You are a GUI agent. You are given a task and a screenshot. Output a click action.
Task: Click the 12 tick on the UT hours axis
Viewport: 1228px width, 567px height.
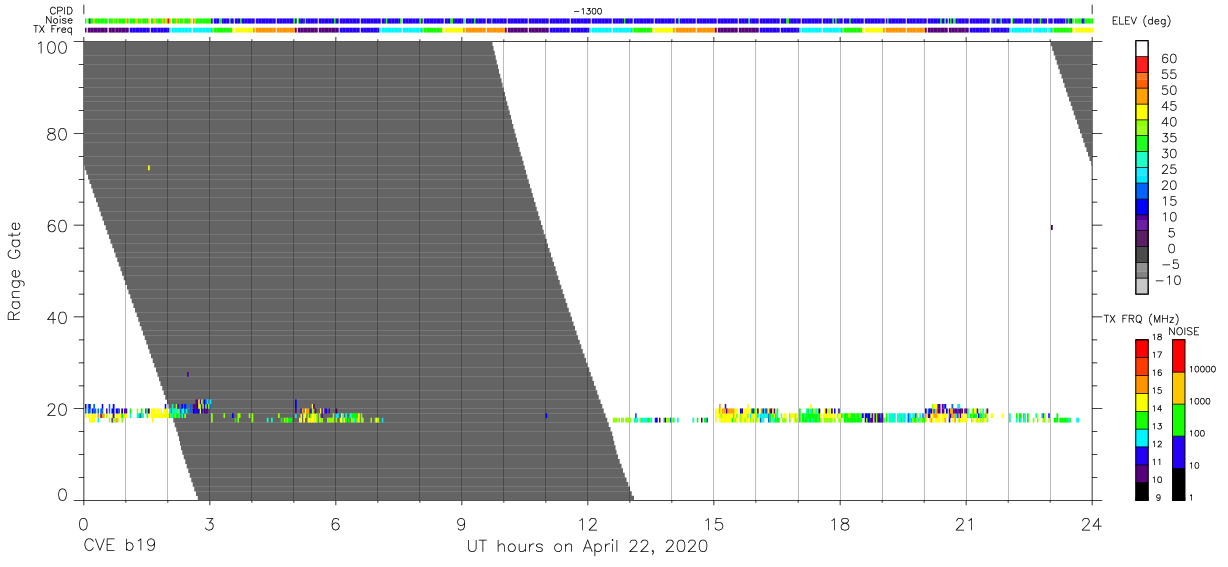[587, 525]
